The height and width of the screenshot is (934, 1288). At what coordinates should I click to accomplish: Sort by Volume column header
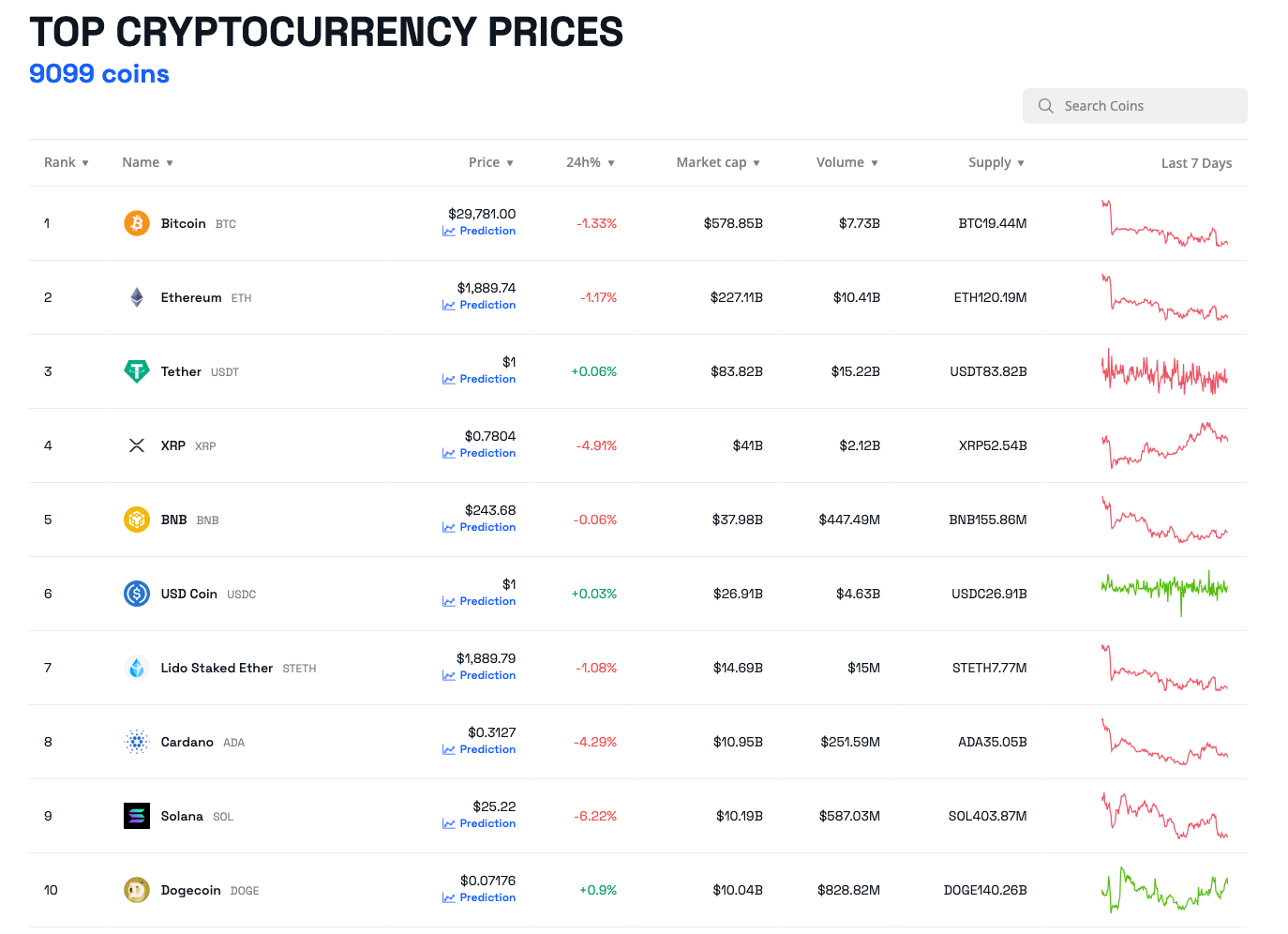tap(846, 162)
